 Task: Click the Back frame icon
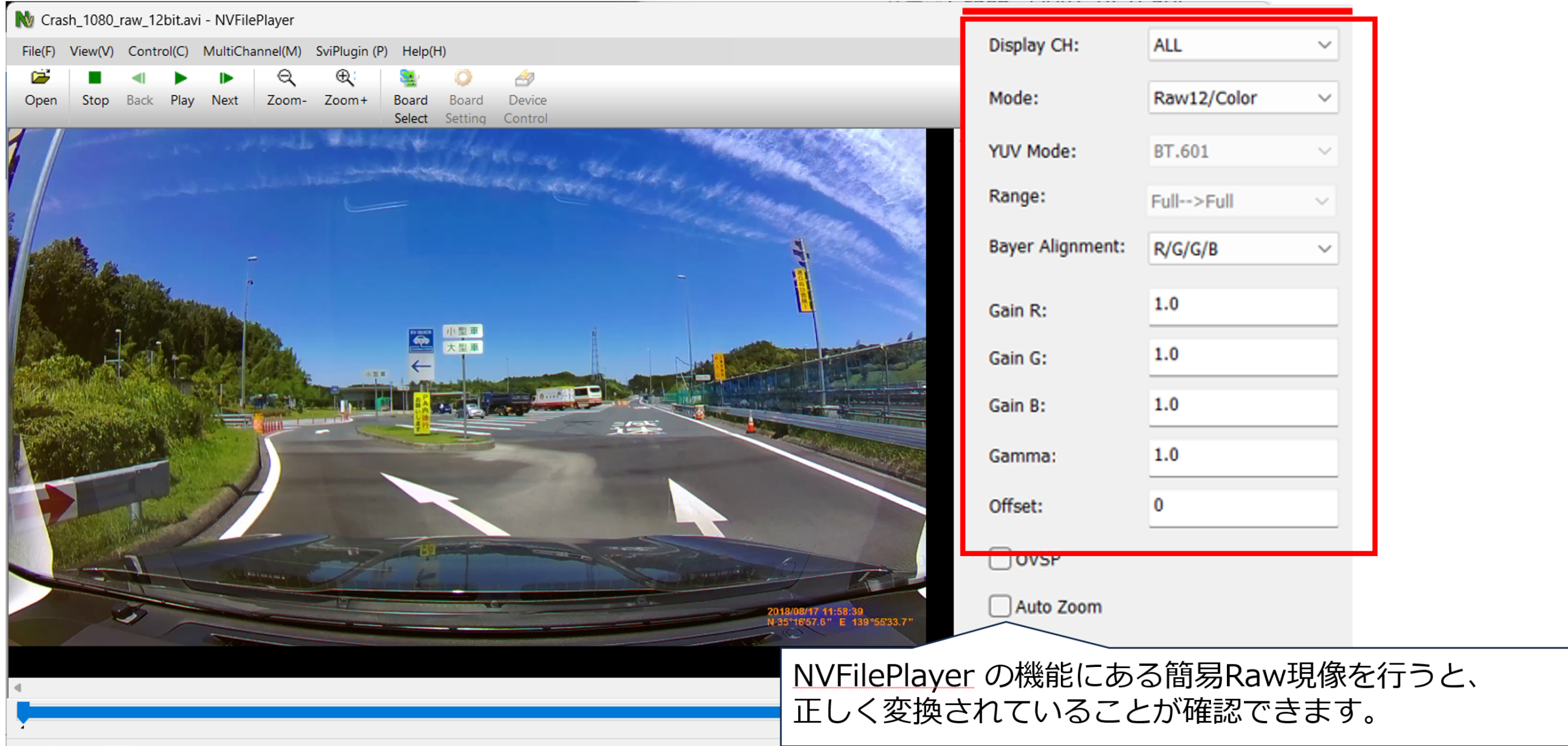(139, 79)
